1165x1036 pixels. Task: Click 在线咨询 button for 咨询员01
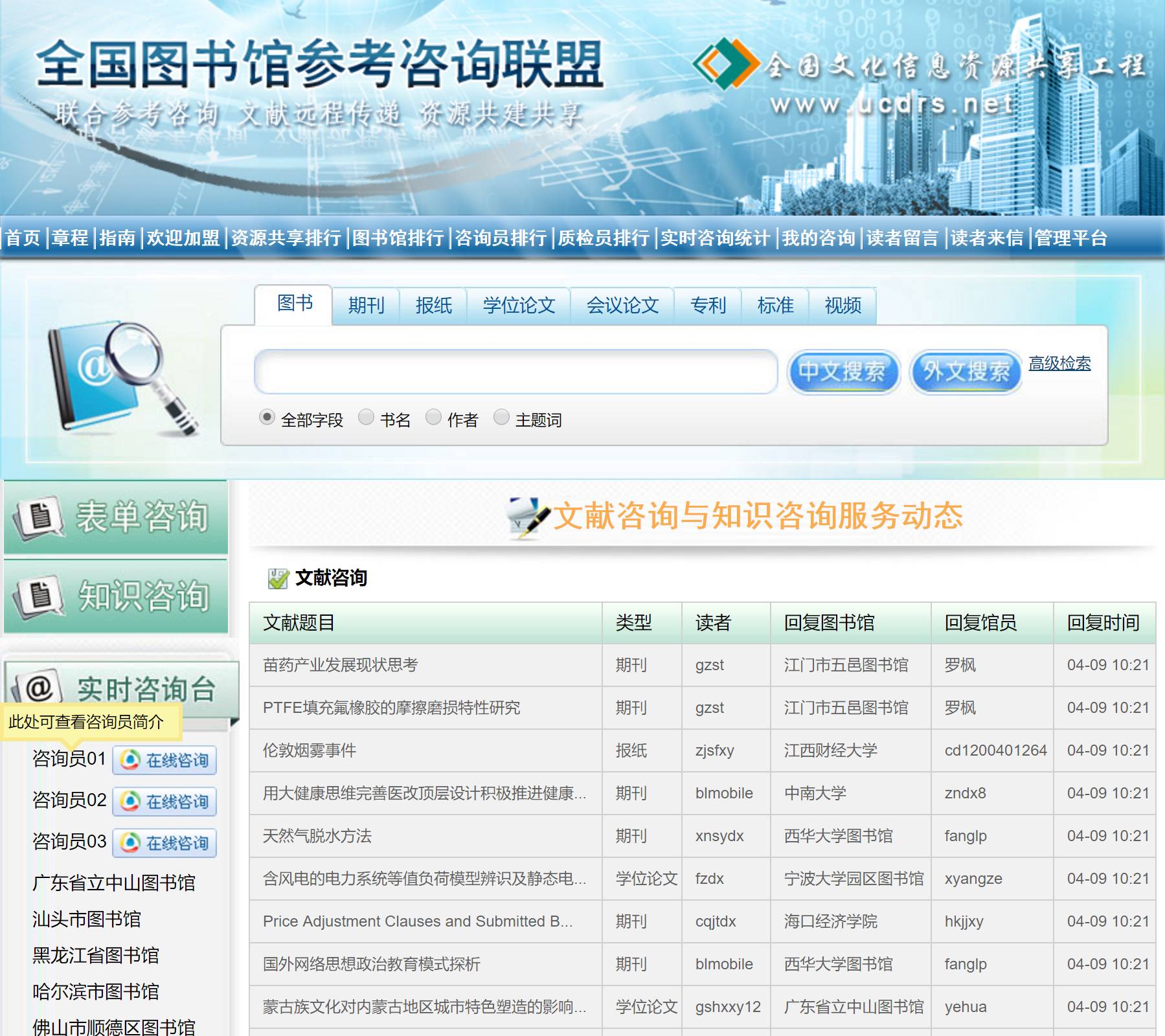pyautogui.click(x=164, y=760)
